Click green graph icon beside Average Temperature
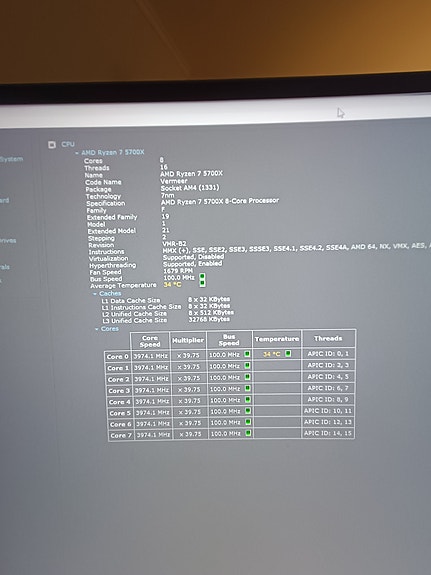Image resolution: width=431 pixels, height=575 pixels. click(x=202, y=283)
